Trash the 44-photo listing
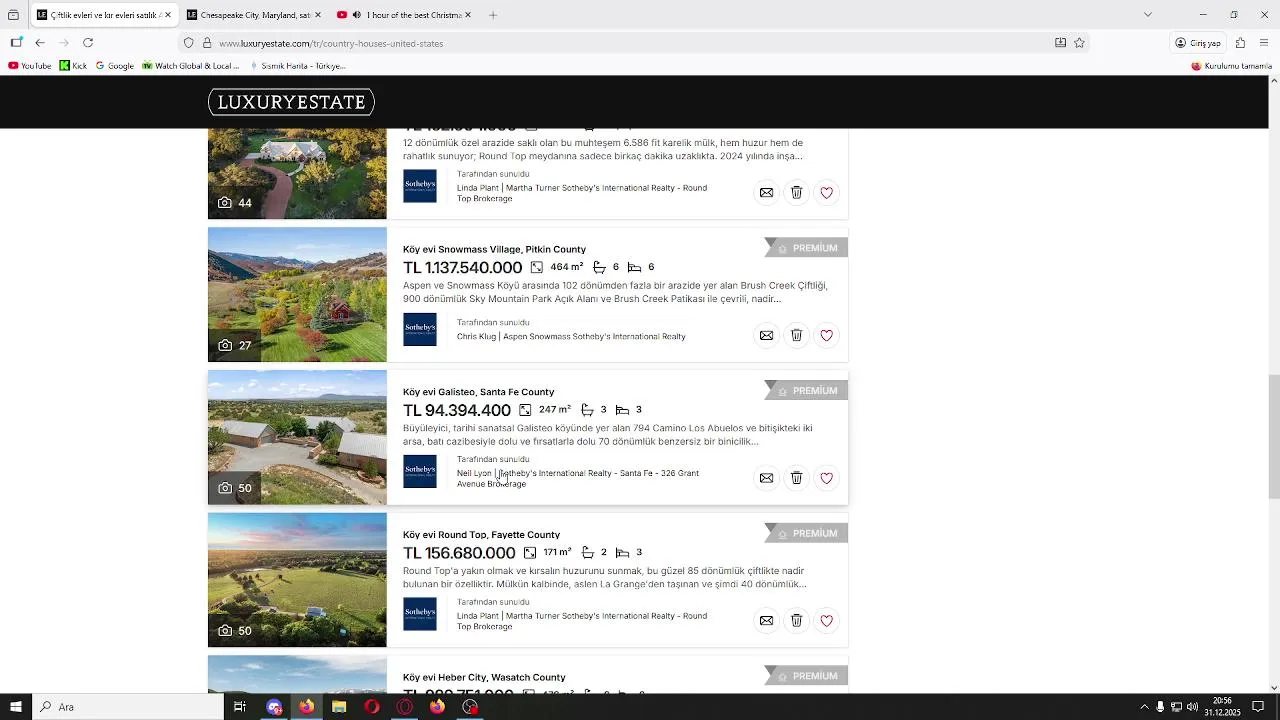The height and width of the screenshot is (720, 1280). pyautogui.click(x=796, y=192)
